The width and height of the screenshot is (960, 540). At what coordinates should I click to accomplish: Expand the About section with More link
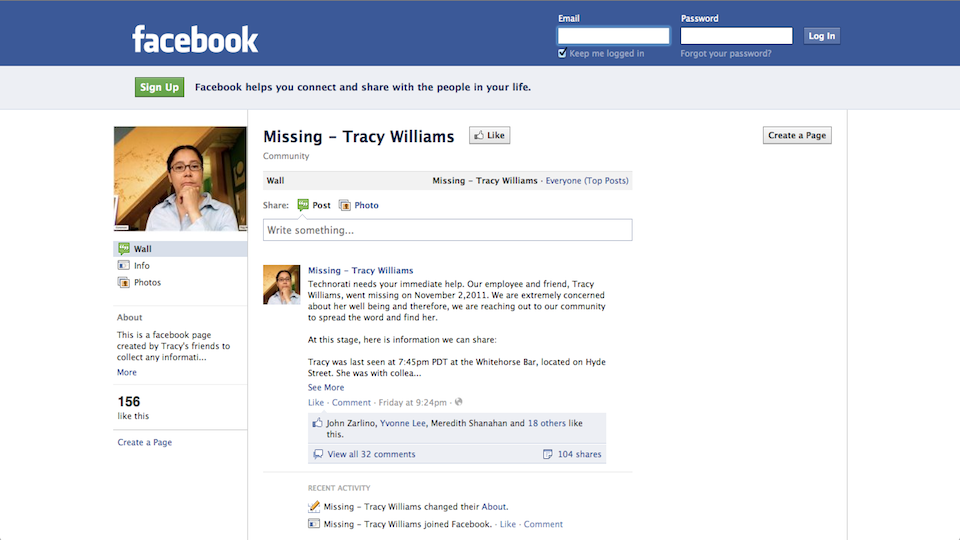point(127,372)
